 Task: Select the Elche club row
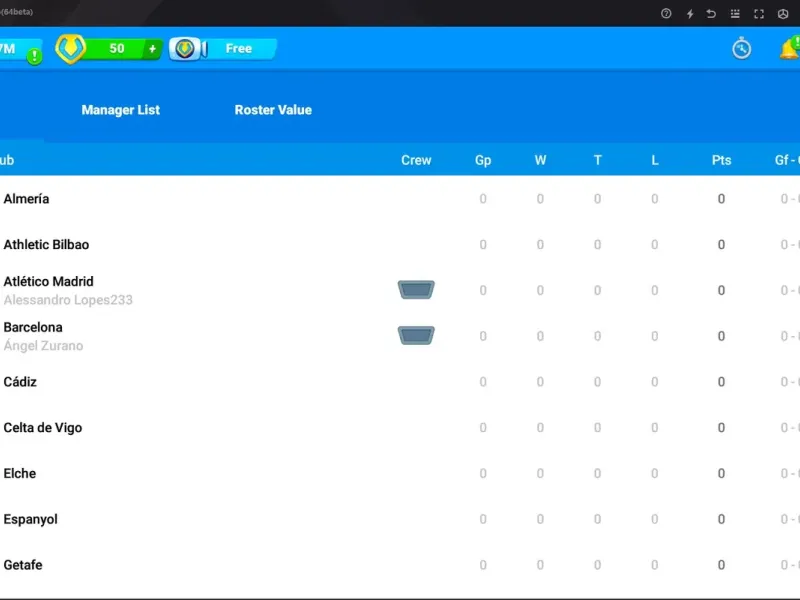(400, 473)
